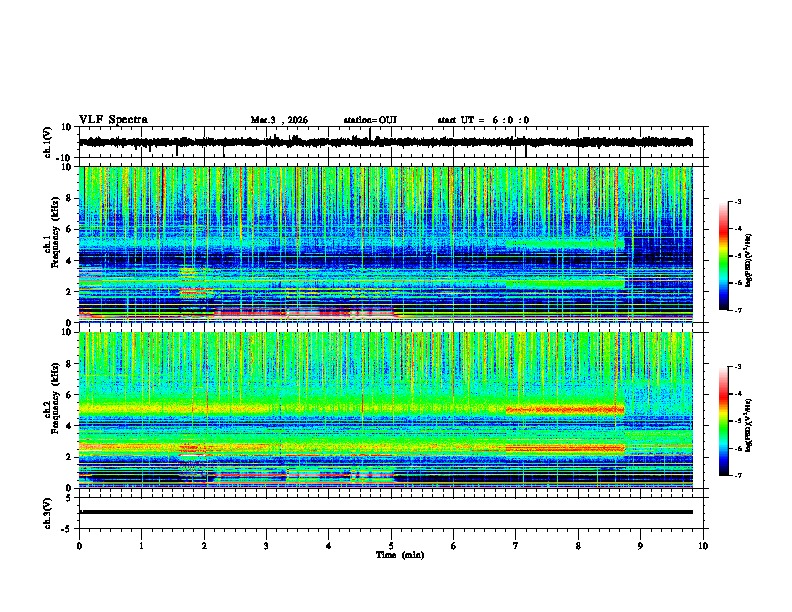
Task: Click the '6' kHz tick on ch.1 spectrogram
Action: (69, 229)
